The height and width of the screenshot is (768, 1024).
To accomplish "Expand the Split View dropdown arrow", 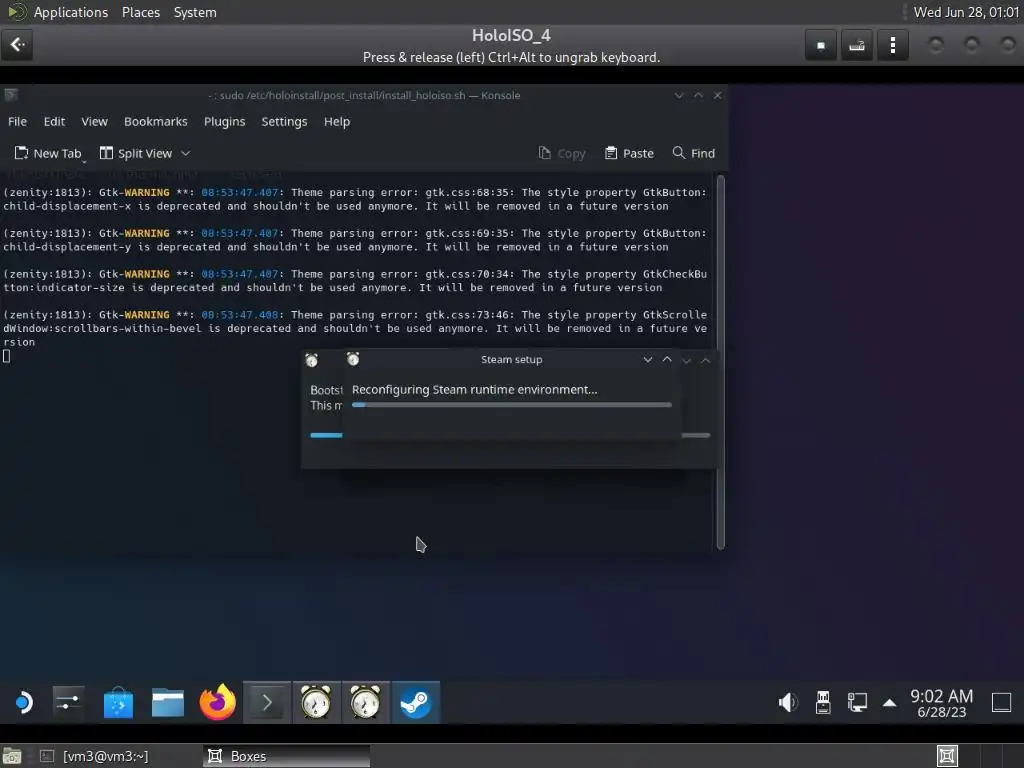I will pyautogui.click(x=185, y=153).
